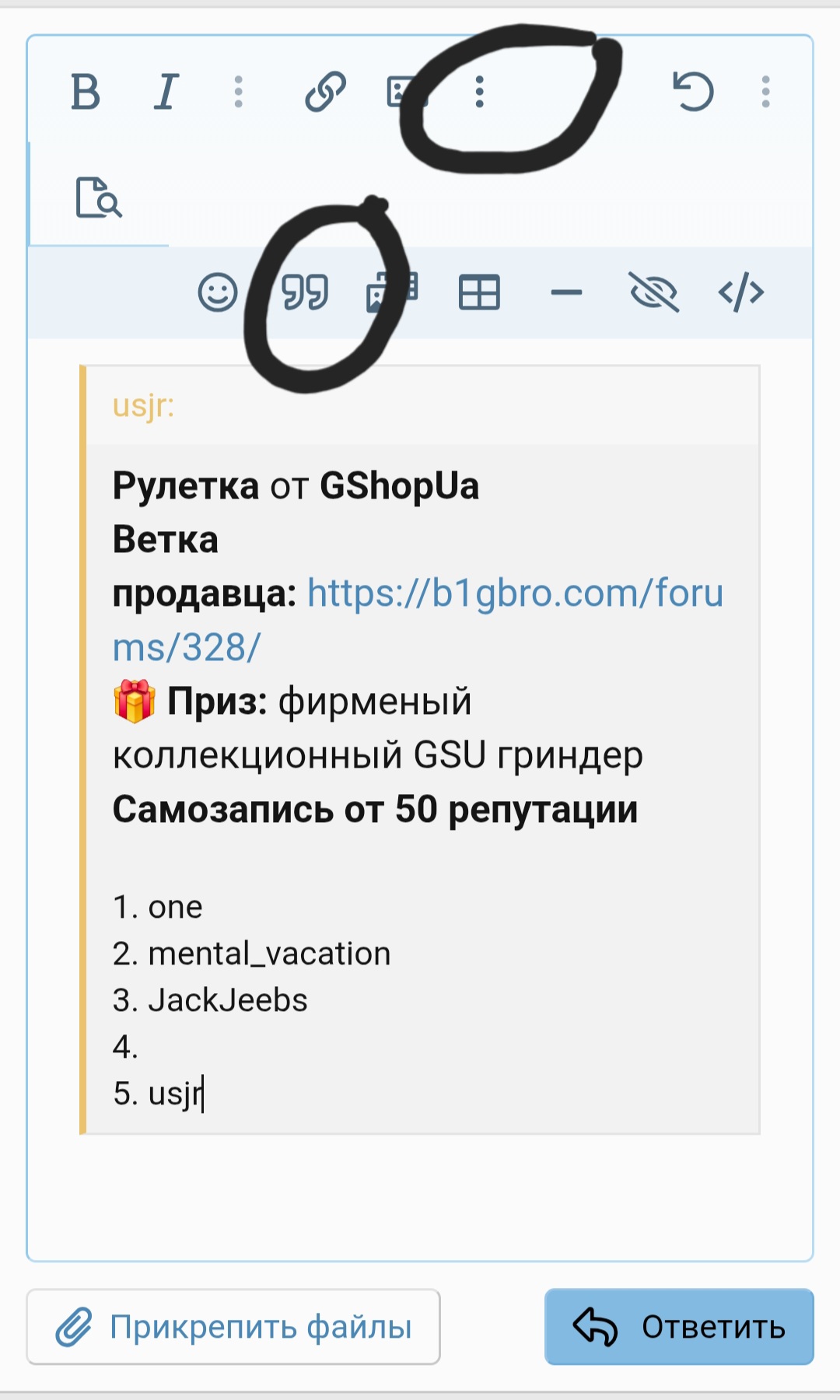Click the heading text 'Рулетка от GShopUa'
This screenshot has width=840, height=1400.
coord(296,486)
